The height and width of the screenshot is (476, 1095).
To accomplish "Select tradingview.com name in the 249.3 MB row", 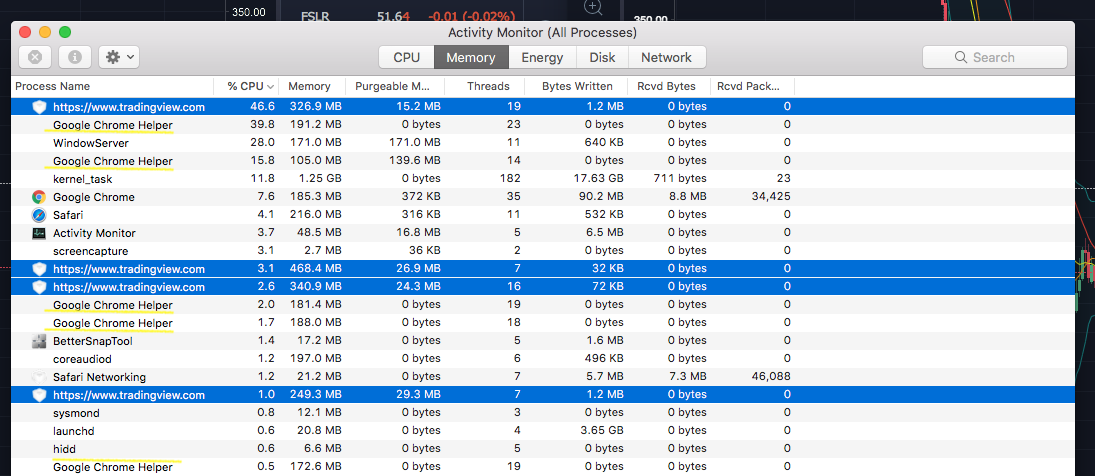I will pos(128,395).
